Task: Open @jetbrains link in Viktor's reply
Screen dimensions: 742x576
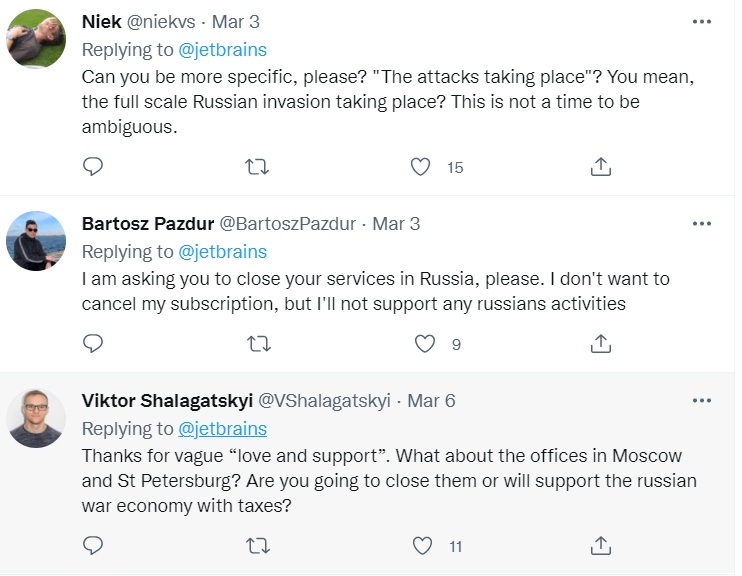Action: [222, 429]
